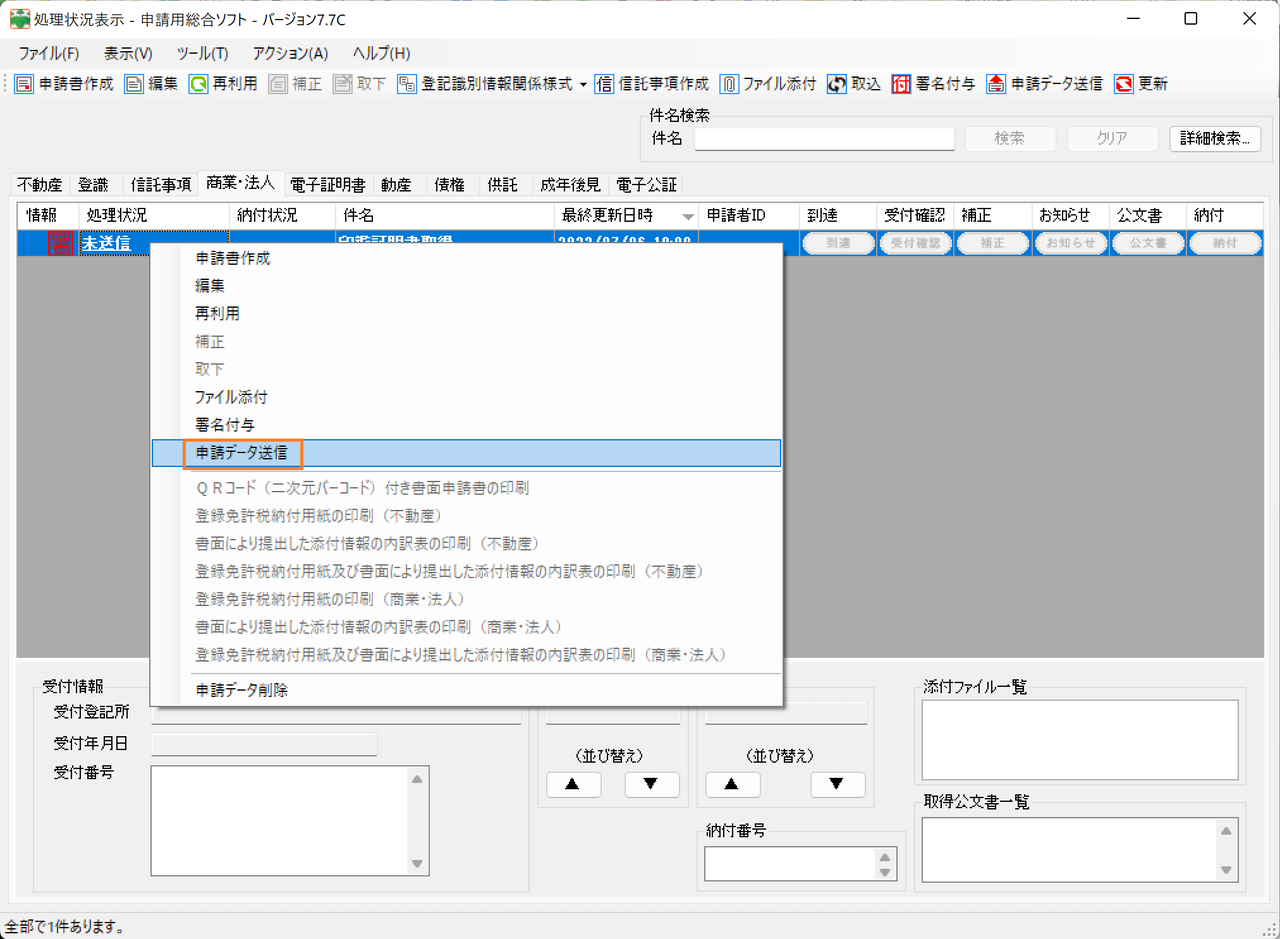Click the 件名 search input field
1280x939 pixels.
pos(824,139)
